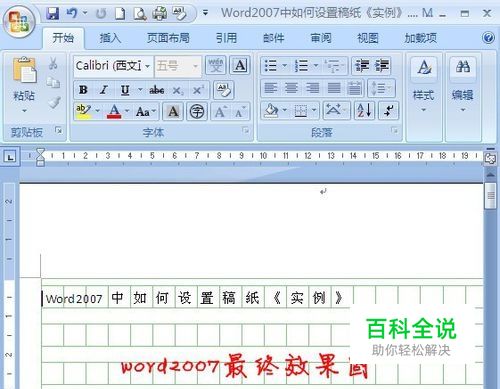Decrease paragraph indent
This screenshot has height=389, width=500.
tap(362, 66)
